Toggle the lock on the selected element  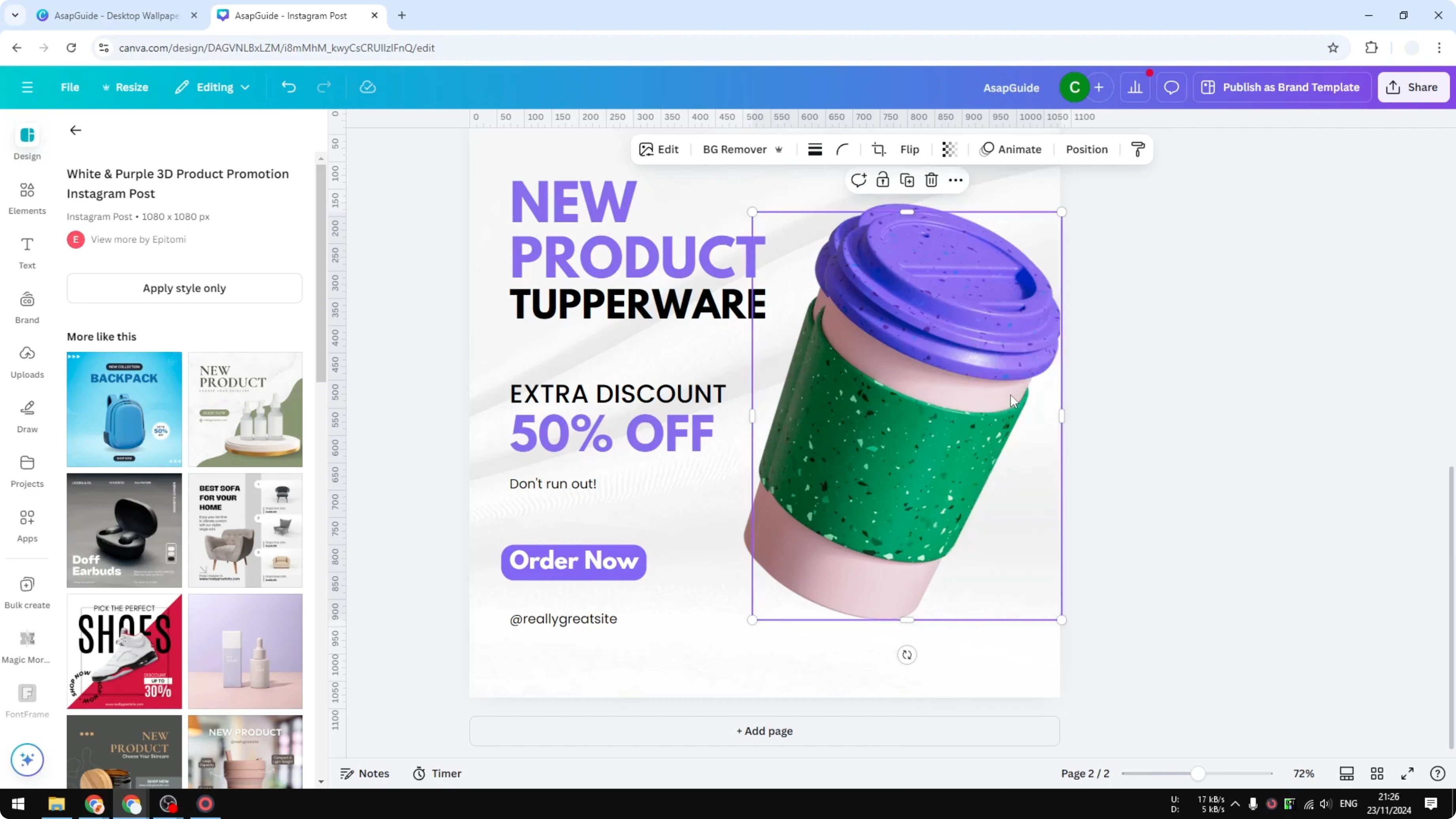882,180
